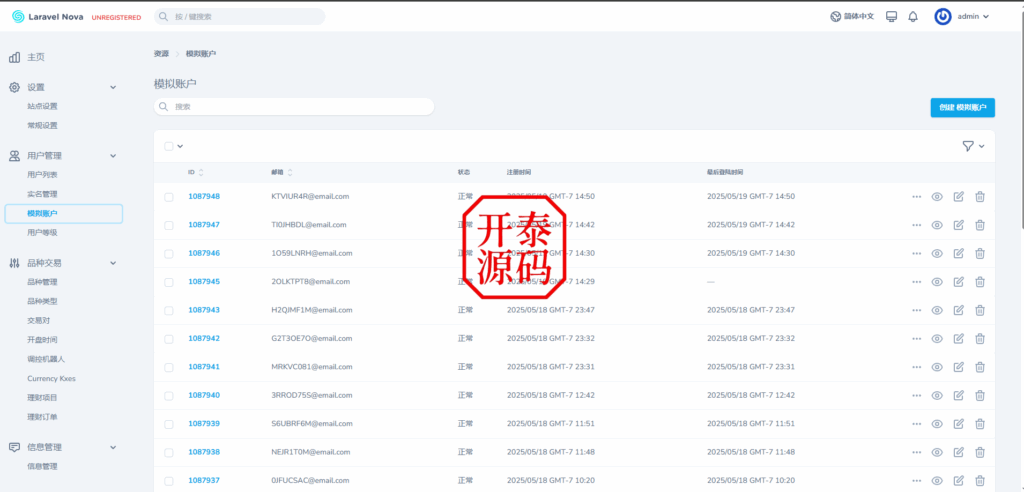Check the box for row 1087943
The width and height of the screenshot is (1024, 492).
(168, 310)
